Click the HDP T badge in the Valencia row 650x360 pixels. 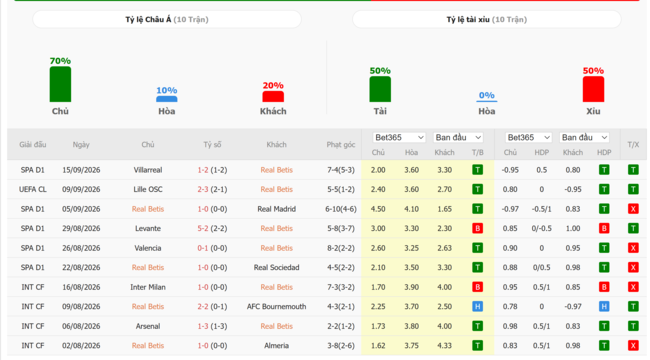604,248
